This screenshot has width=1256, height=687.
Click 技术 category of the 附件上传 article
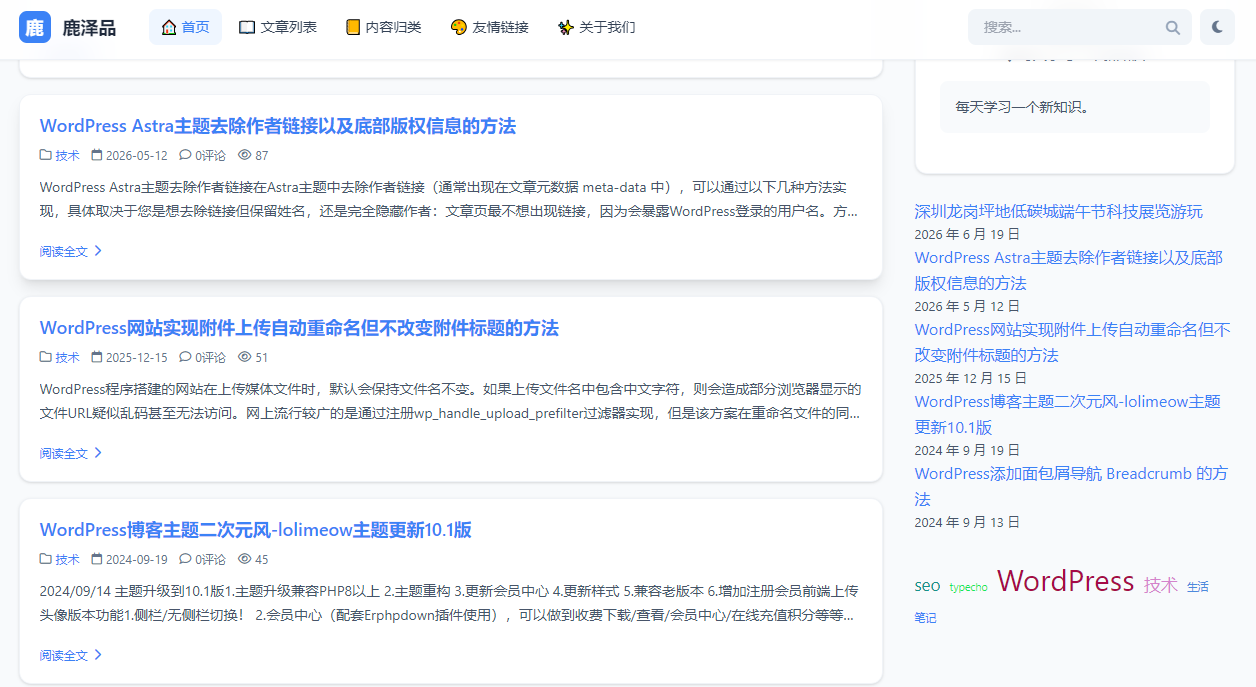click(67, 357)
